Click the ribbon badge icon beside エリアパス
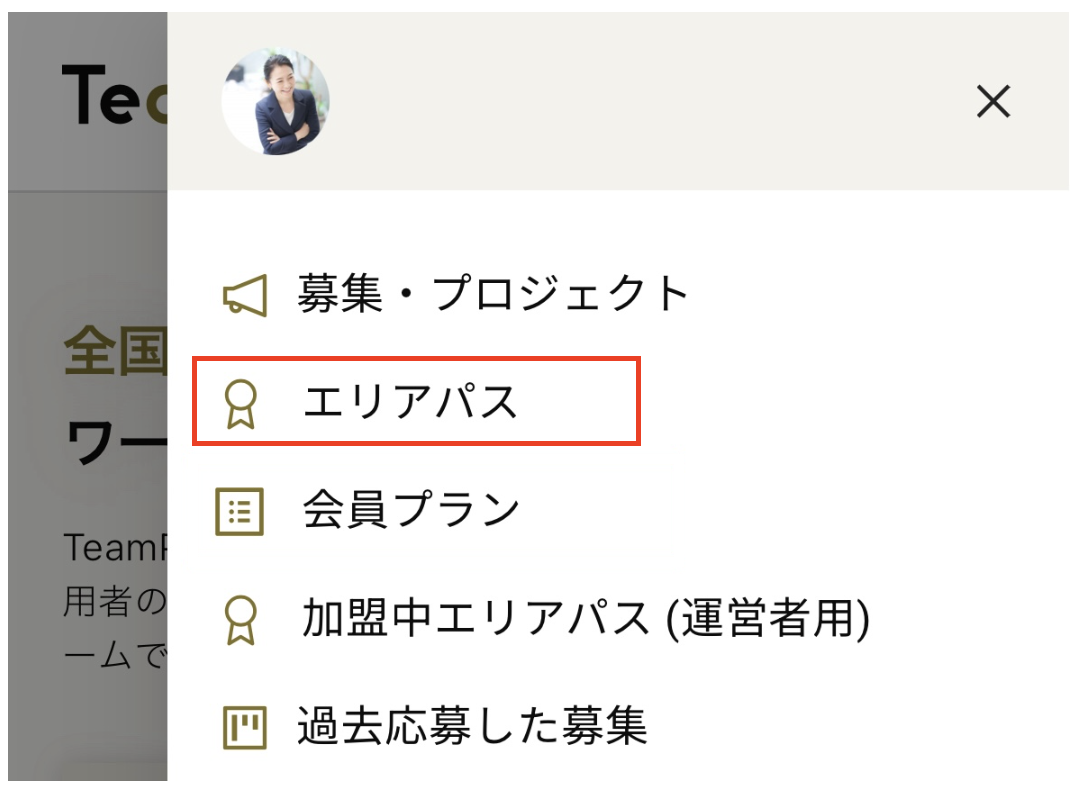 (241, 402)
